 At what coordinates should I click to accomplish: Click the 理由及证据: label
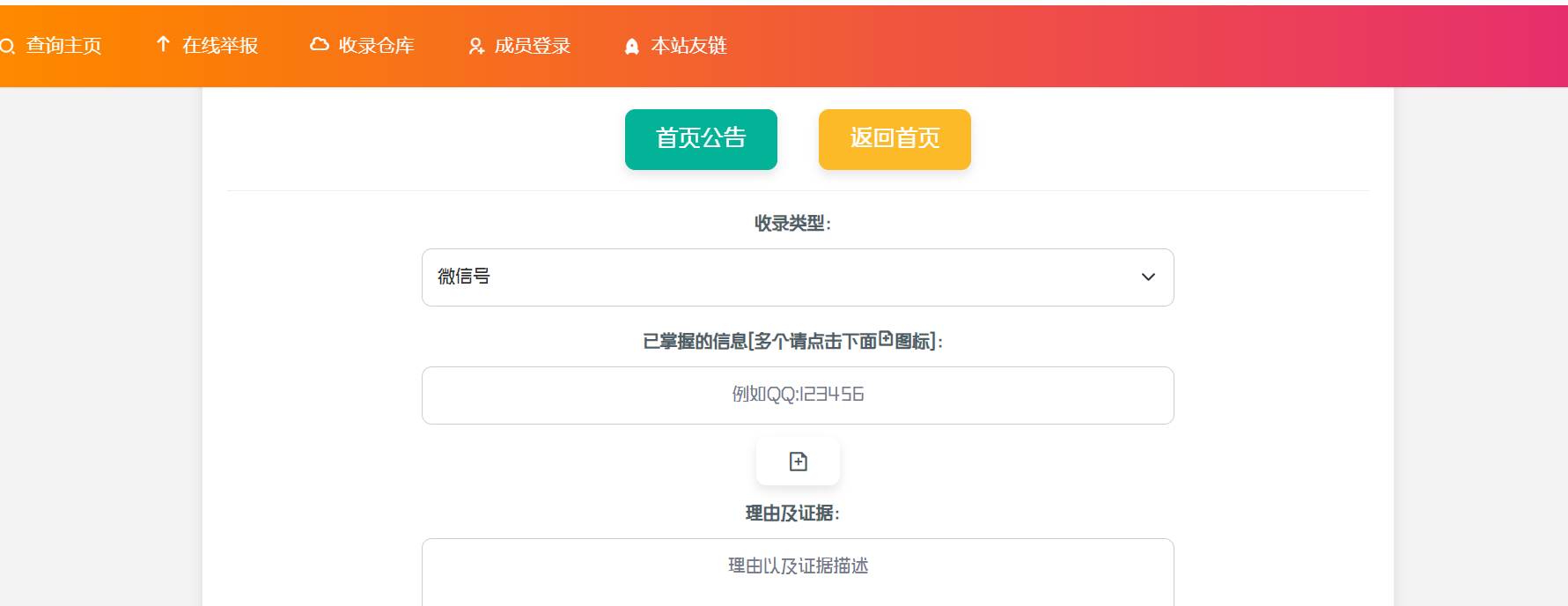(x=792, y=514)
